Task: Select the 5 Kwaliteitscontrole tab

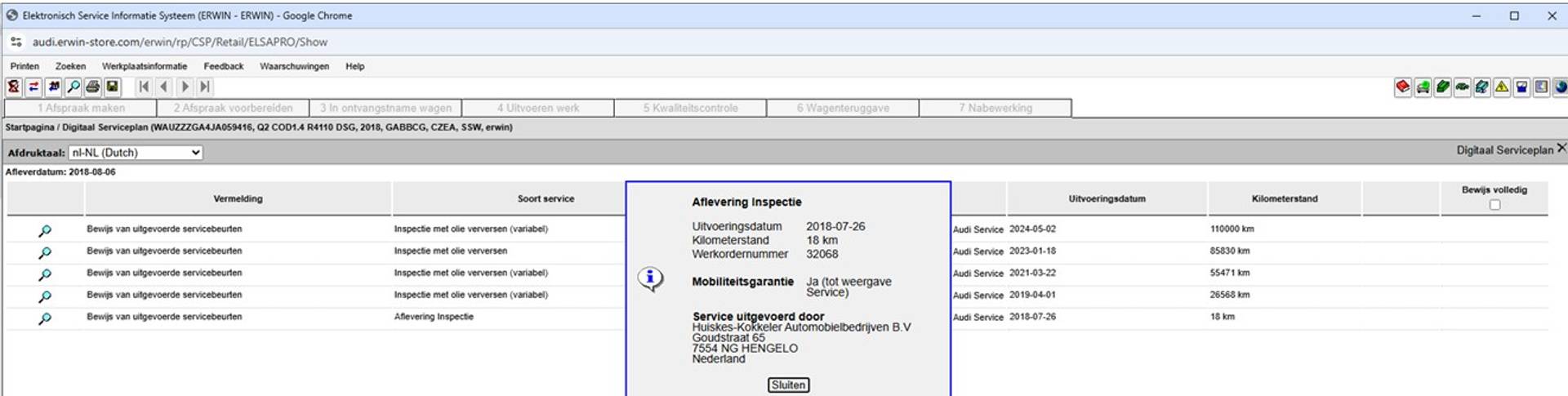Action: pyautogui.click(x=690, y=108)
